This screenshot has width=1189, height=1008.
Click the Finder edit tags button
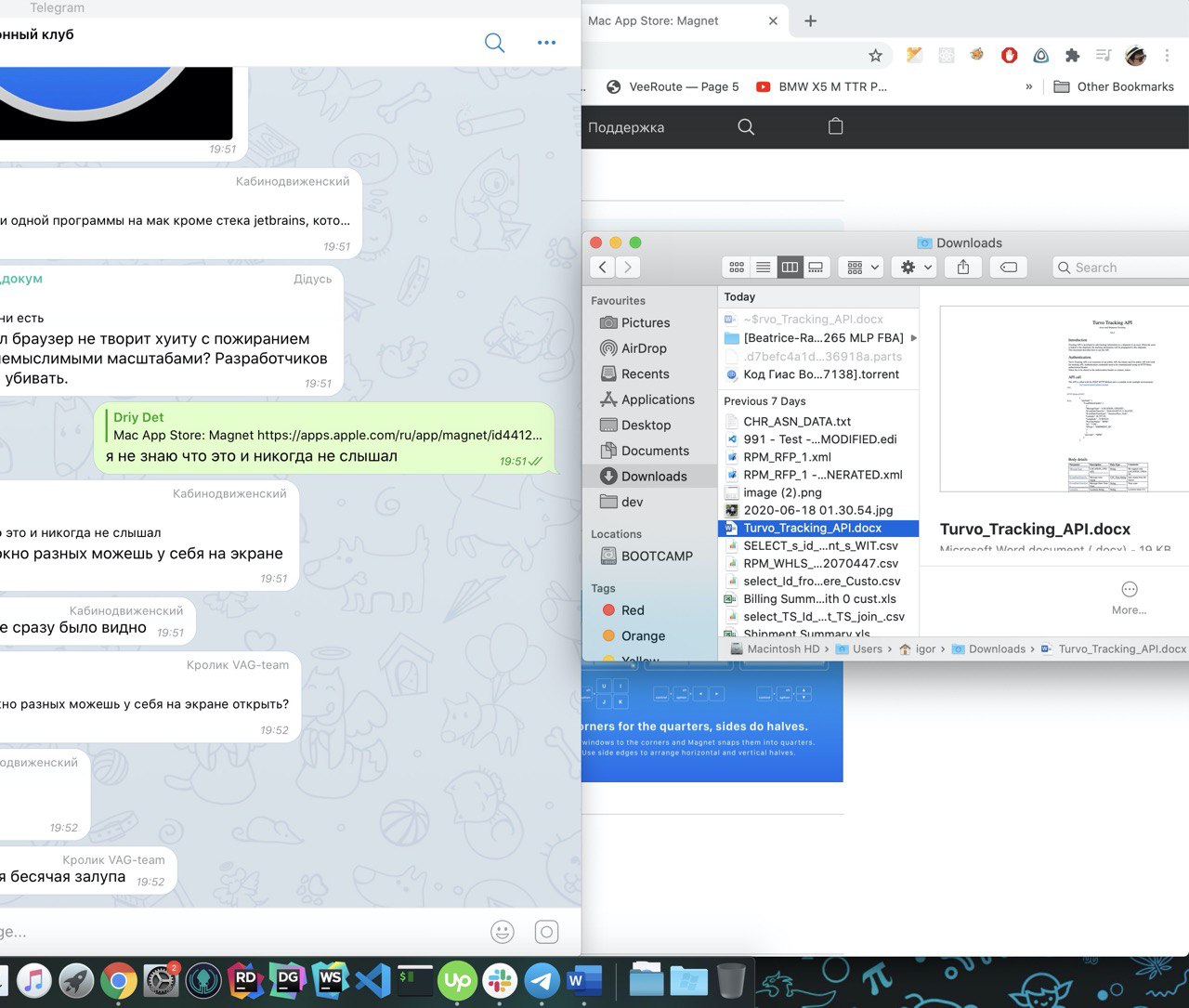tap(1008, 268)
